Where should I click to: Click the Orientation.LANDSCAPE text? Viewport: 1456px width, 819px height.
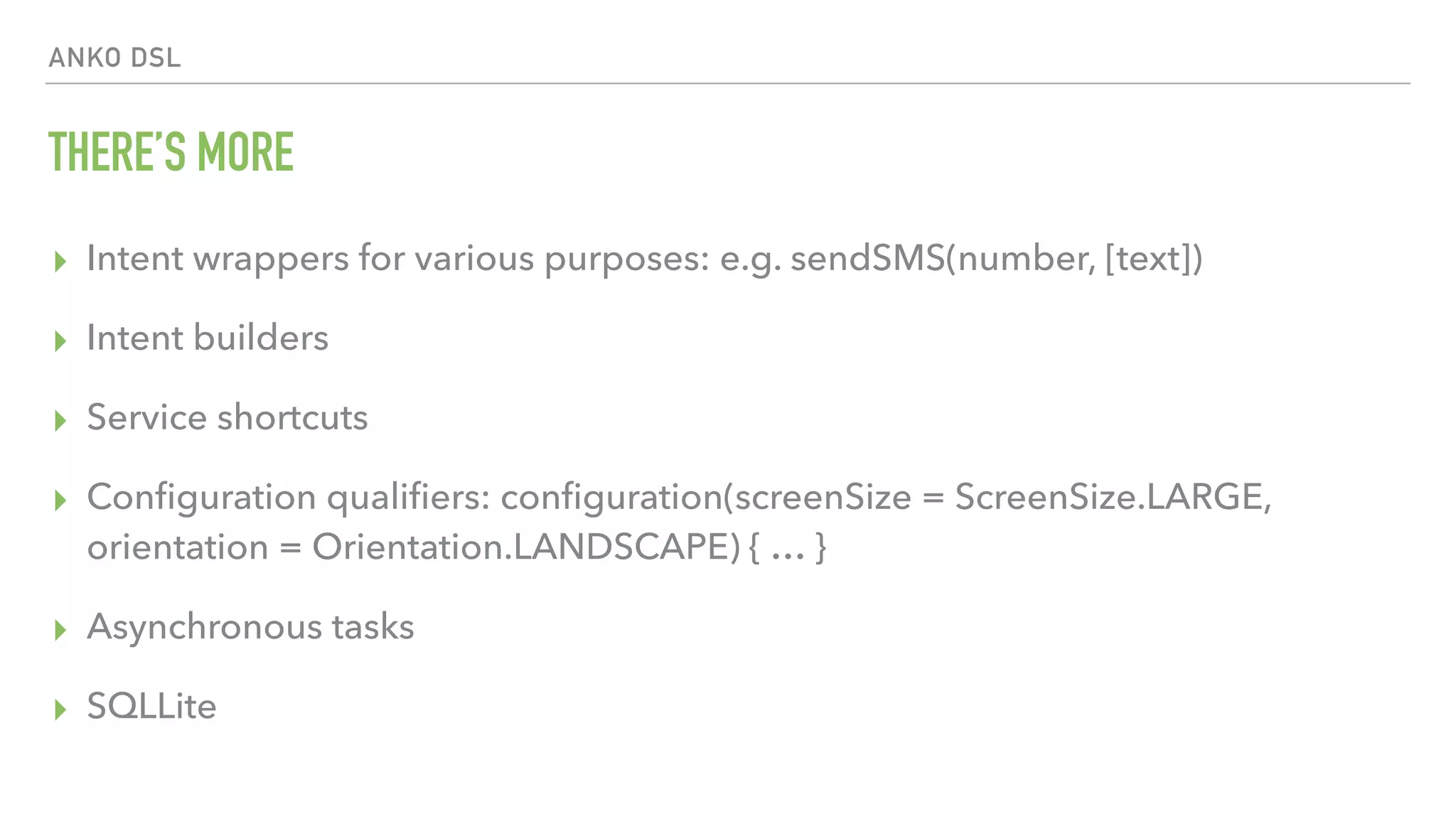point(526,547)
